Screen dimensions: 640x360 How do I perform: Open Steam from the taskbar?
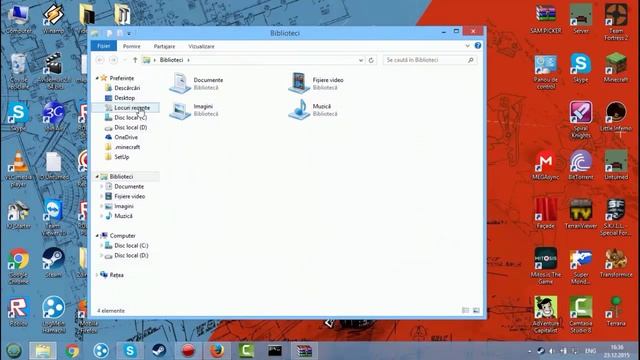[159, 351]
